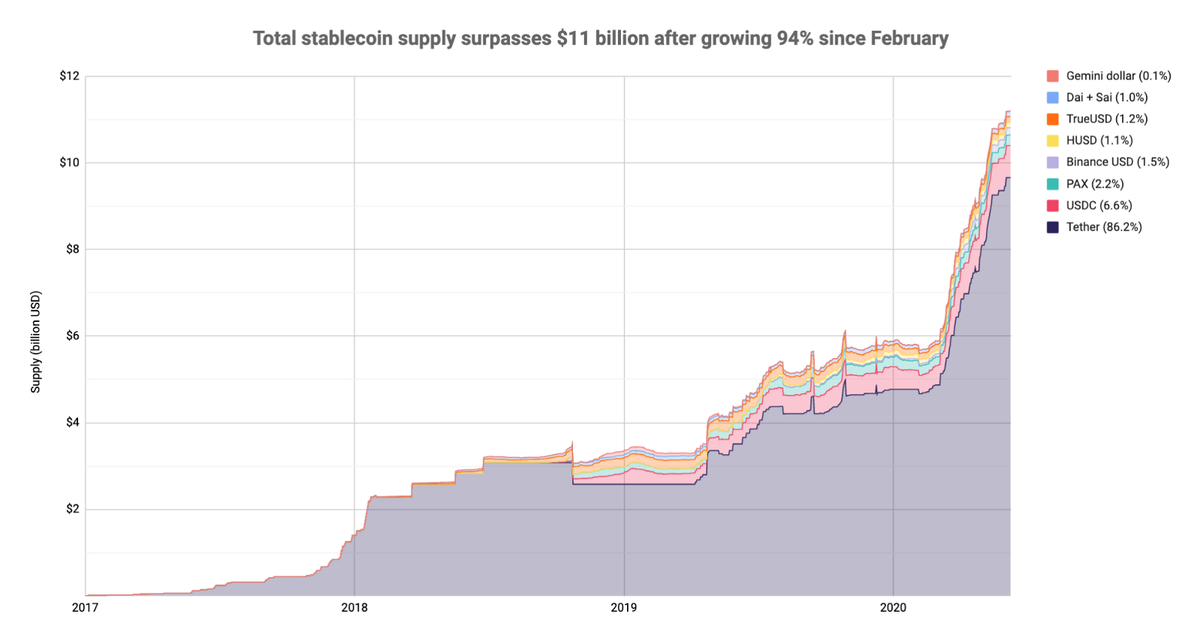The width and height of the screenshot is (1200, 641).
Task: Click the chart title text
Action: click(600, 38)
